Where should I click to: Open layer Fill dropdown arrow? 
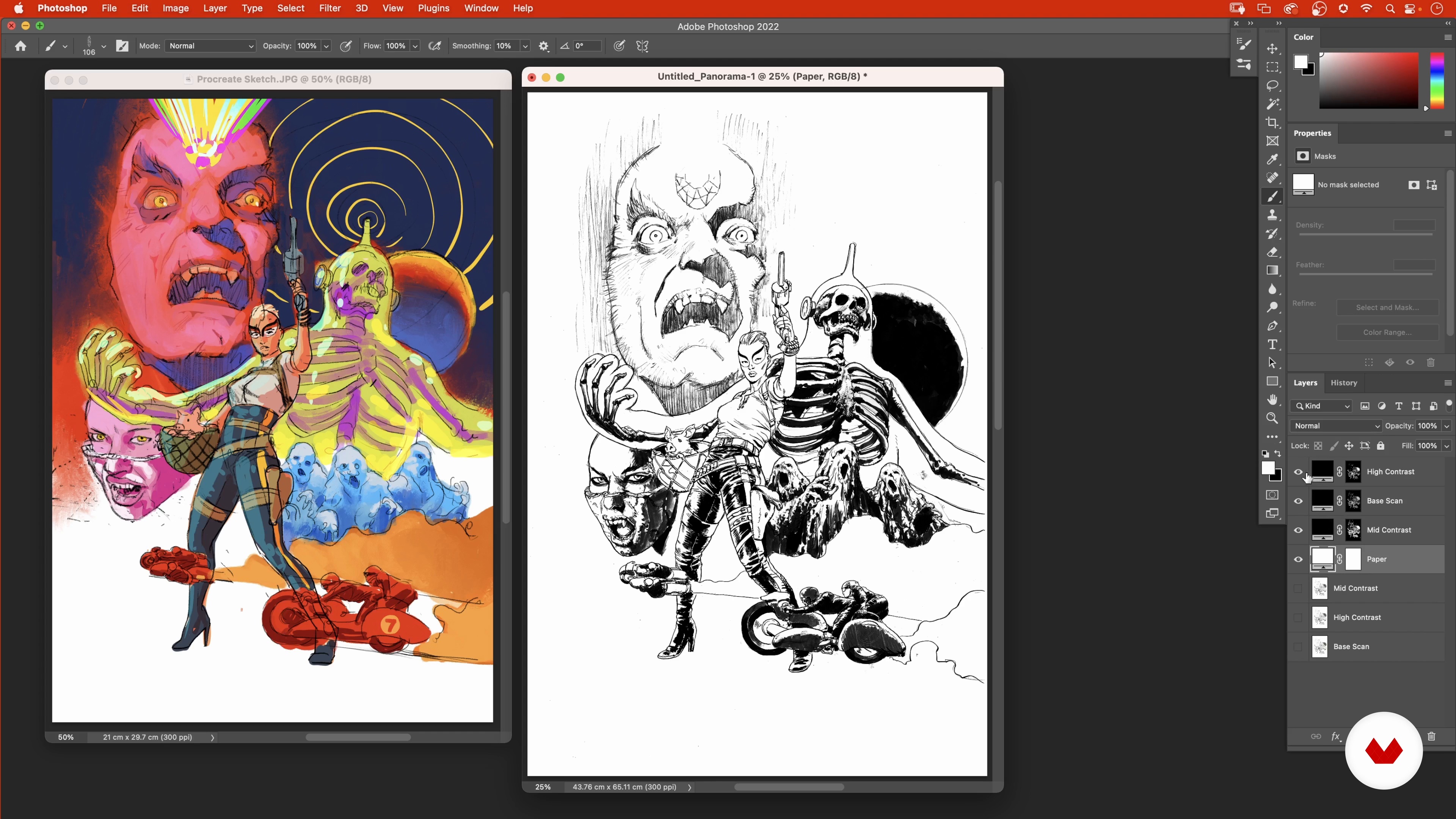(1447, 446)
